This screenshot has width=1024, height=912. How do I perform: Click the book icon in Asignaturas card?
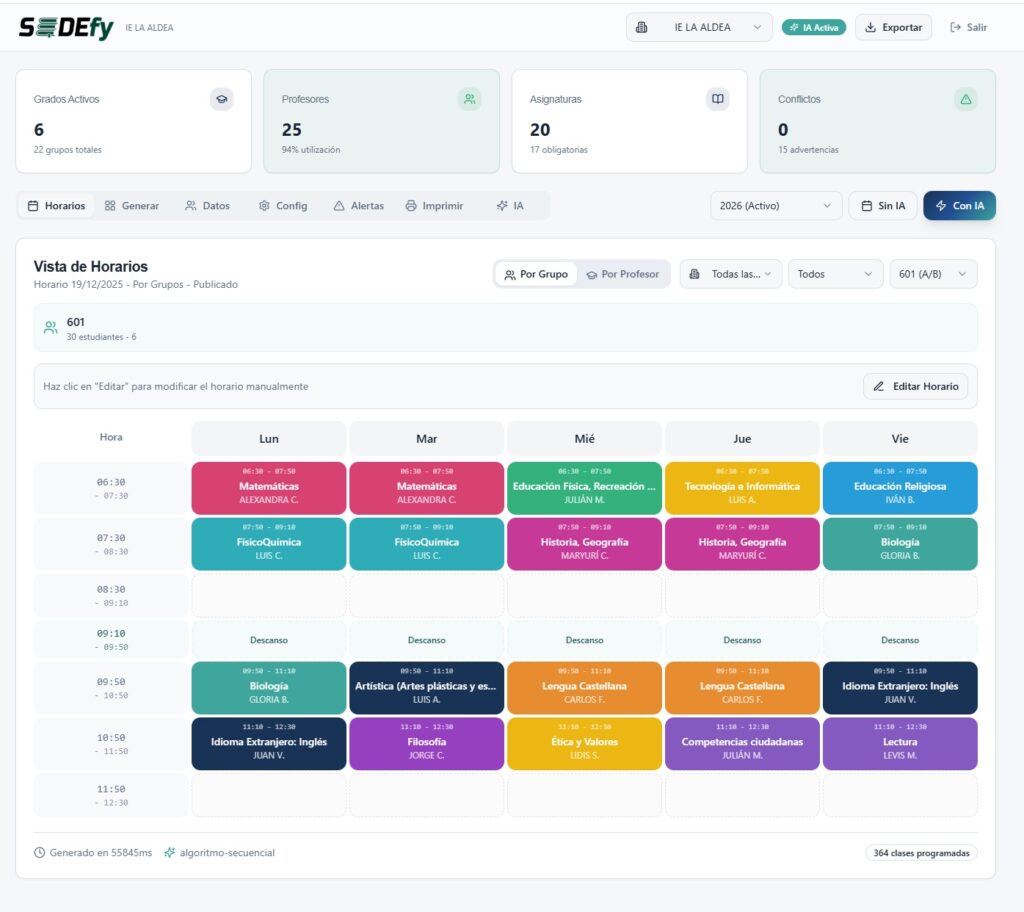pos(718,99)
